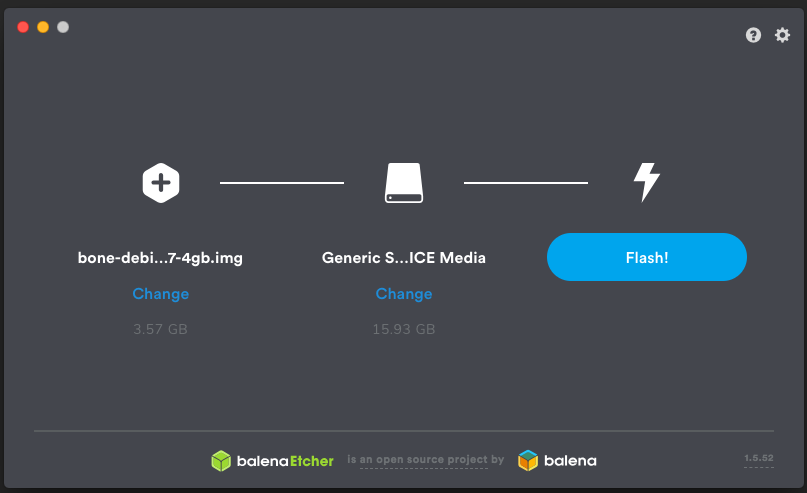Click the bone-debi...7-4gb.img file name

click(x=161, y=258)
